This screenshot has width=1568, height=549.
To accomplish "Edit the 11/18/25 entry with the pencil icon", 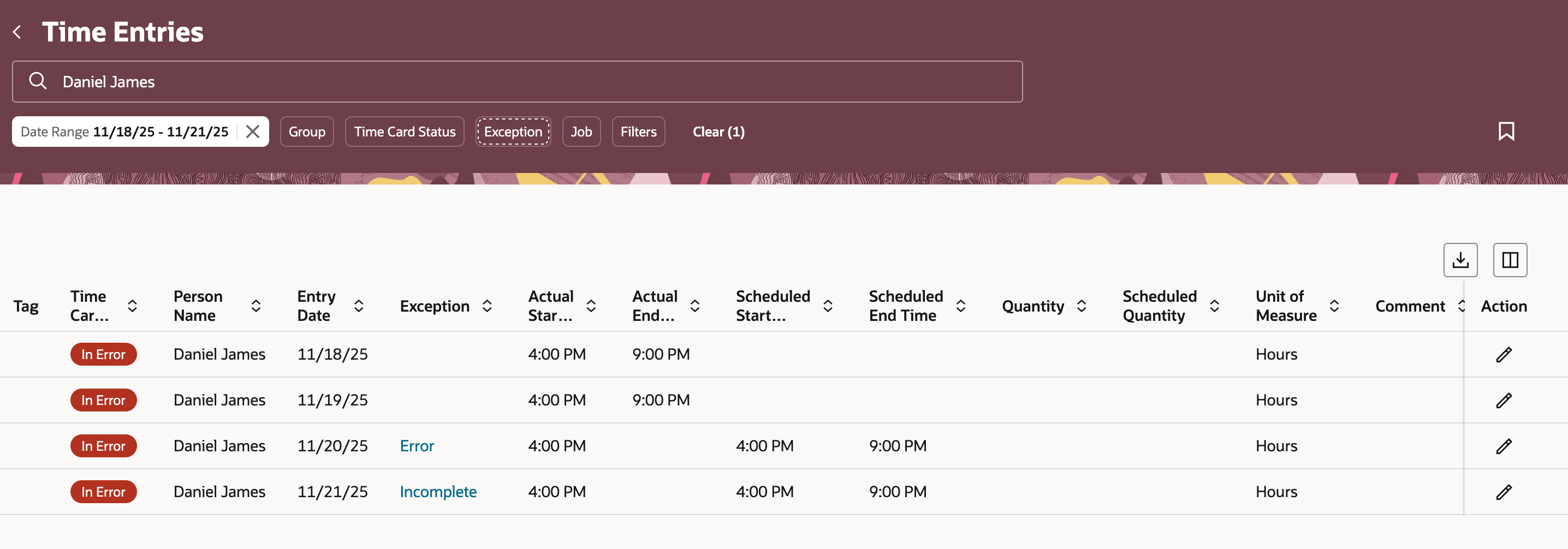I will click(x=1505, y=354).
